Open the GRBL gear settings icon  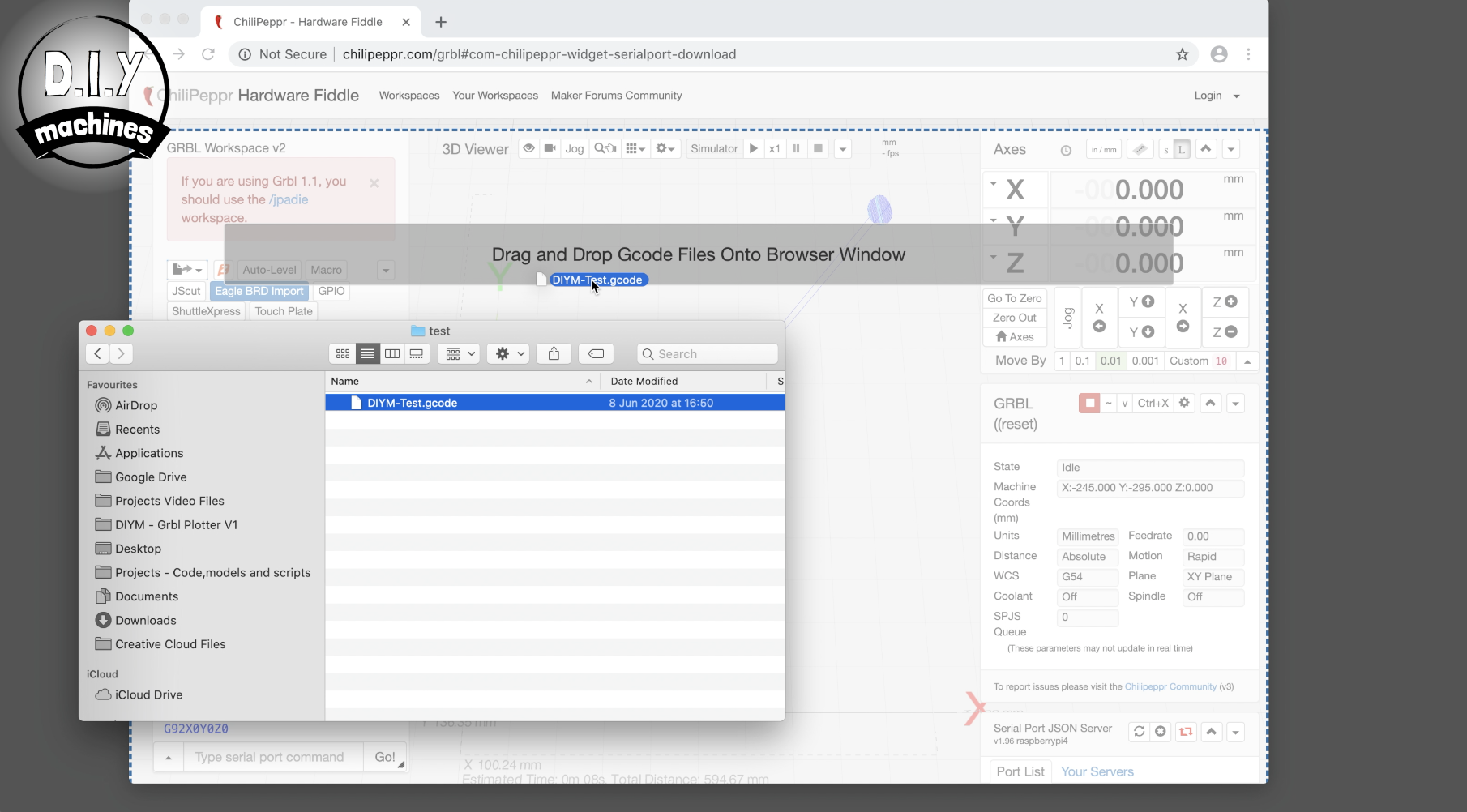pos(1184,403)
